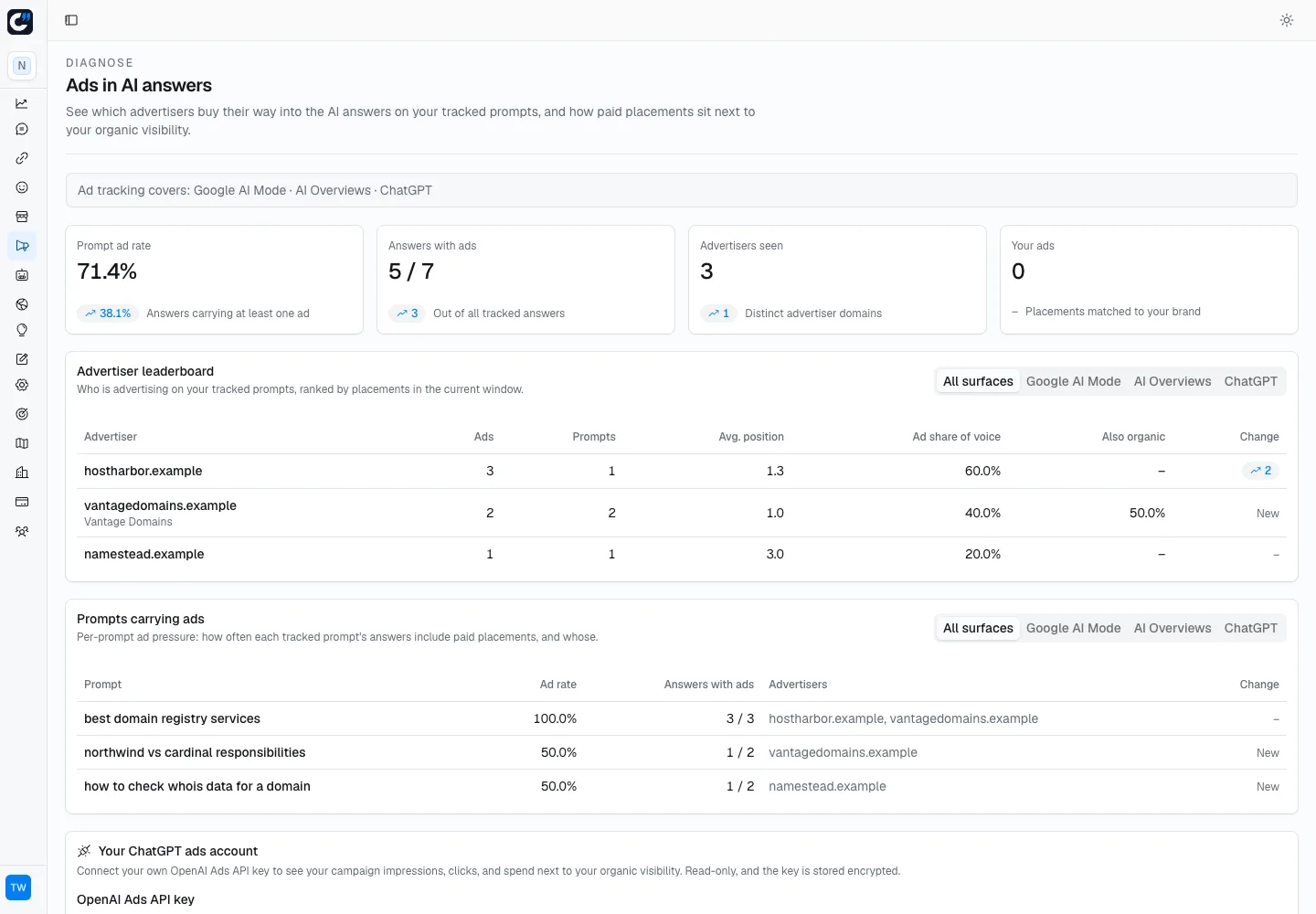This screenshot has width=1316, height=914.
Task: Click prompt 'northwind vs cardinal responsibilities'
Action: pyautogui.click(x=195, y=752)
